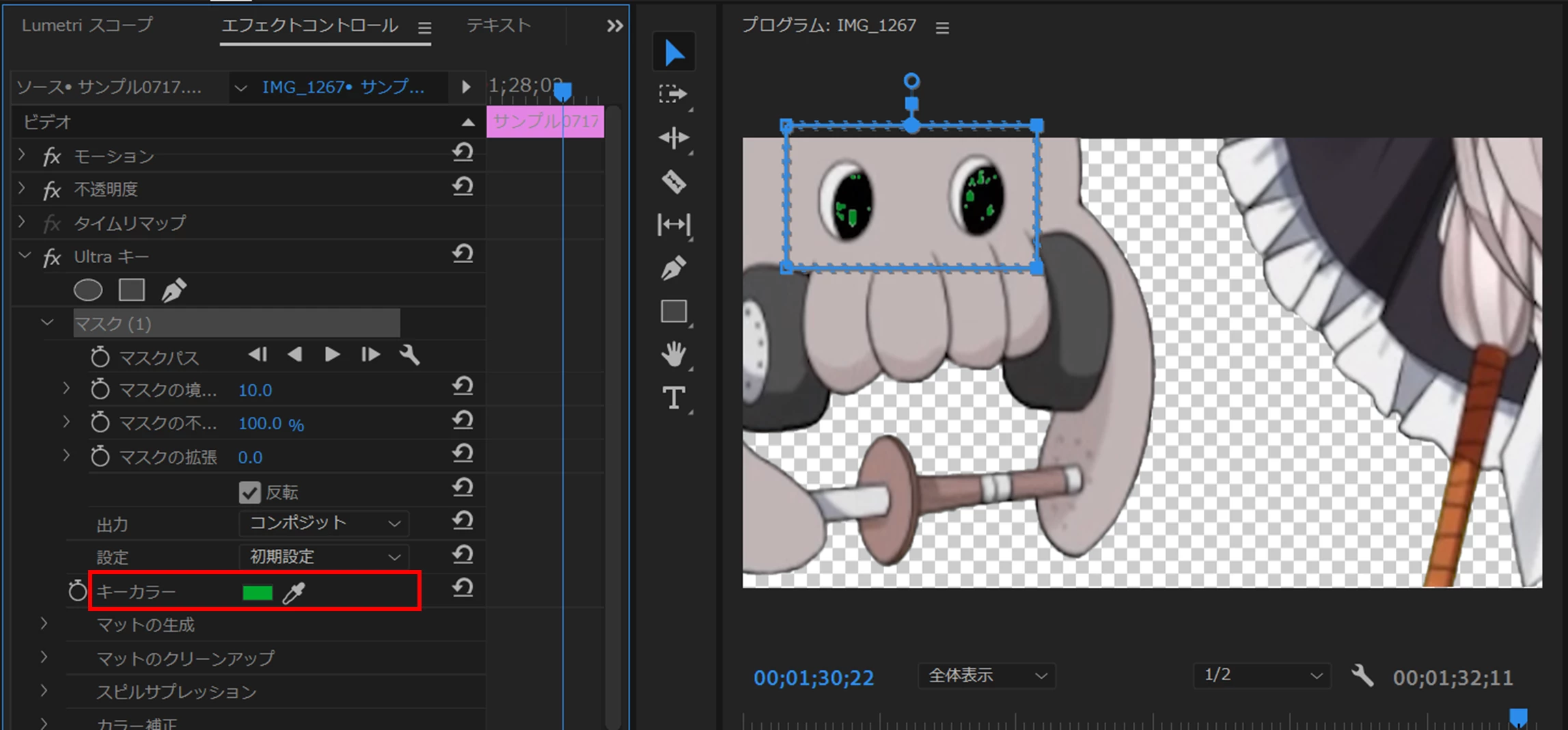Open source clip dropdown chevron
Image resolution: width=1568 pixels, height=730 pixels.
coord(240,88)
